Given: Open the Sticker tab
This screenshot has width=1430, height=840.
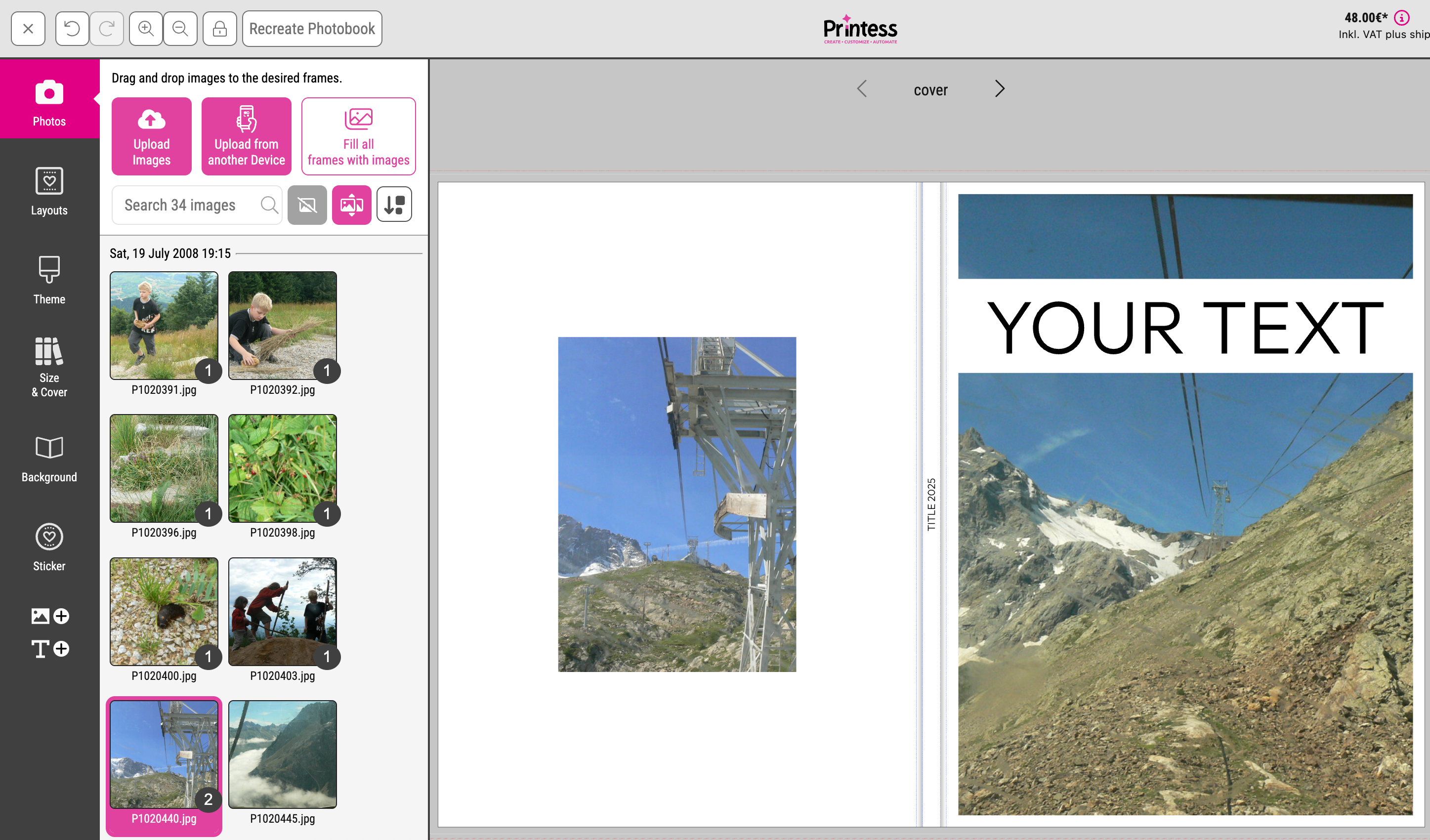Looking at the screenshot, I should (49, 547).
